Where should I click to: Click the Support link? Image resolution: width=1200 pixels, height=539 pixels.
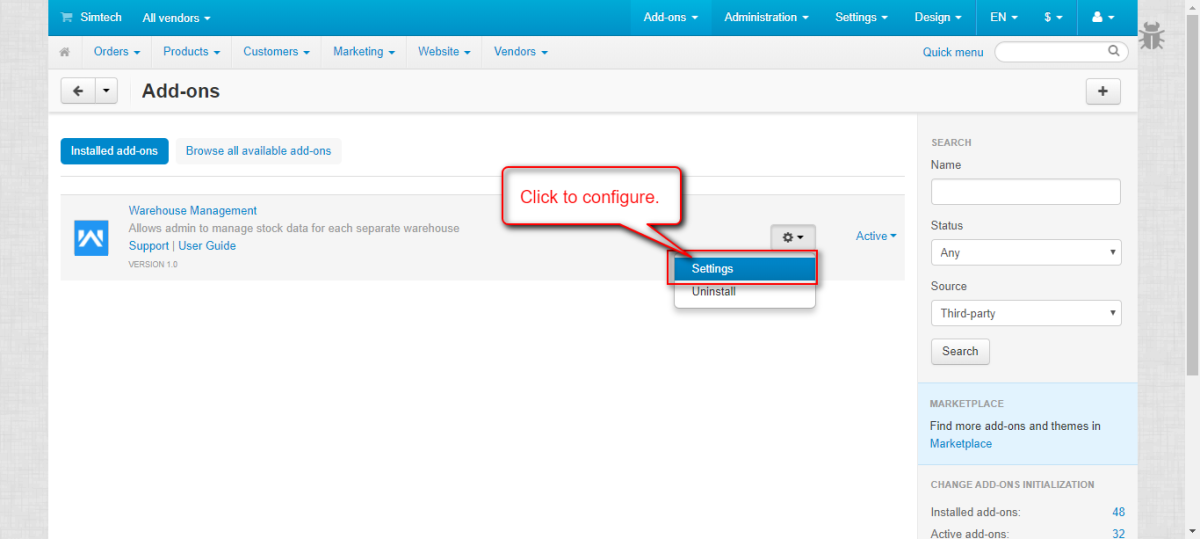(149, 245)
